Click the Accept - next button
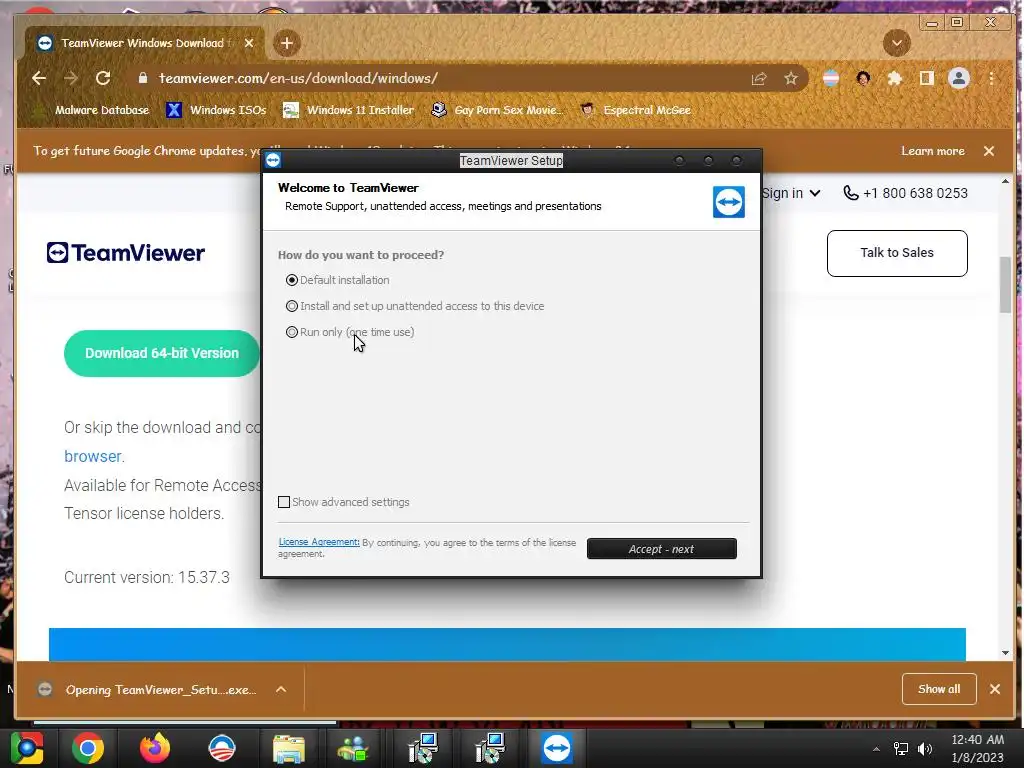The image size is (1024, 768). tap(662, 549)
